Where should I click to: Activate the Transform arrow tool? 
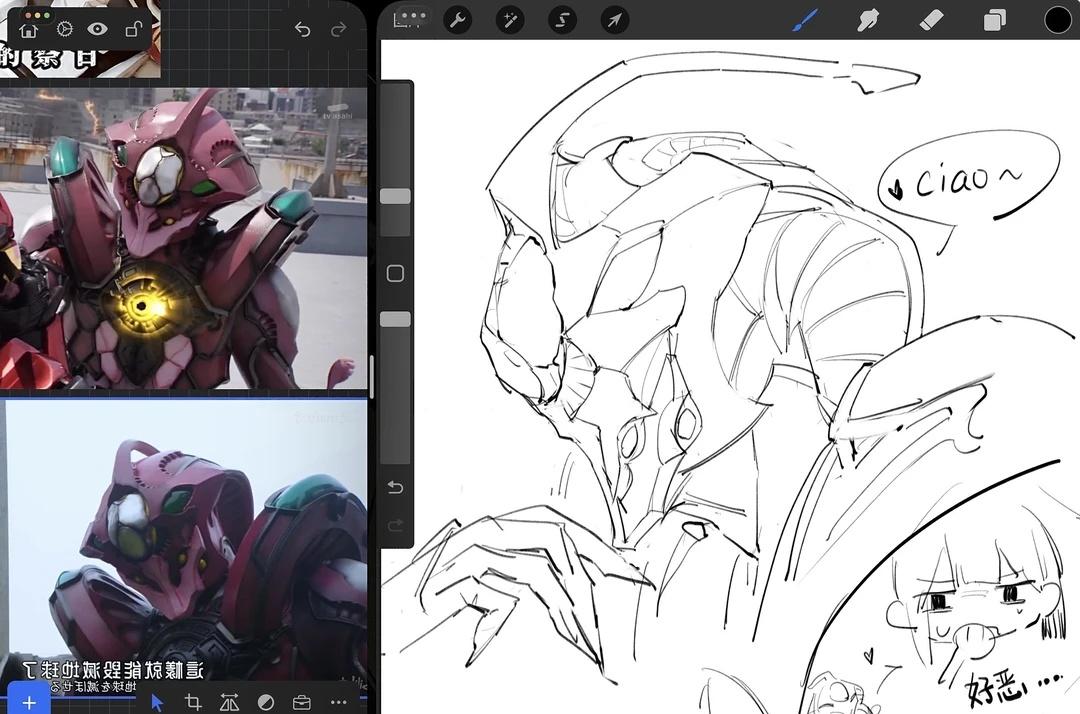(615, 20)
